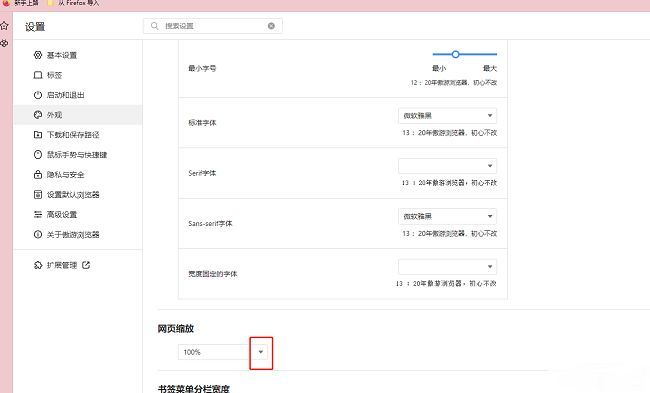Click the 最小字号 label
The image size is (650, 393).
click(x=202, y=68)
